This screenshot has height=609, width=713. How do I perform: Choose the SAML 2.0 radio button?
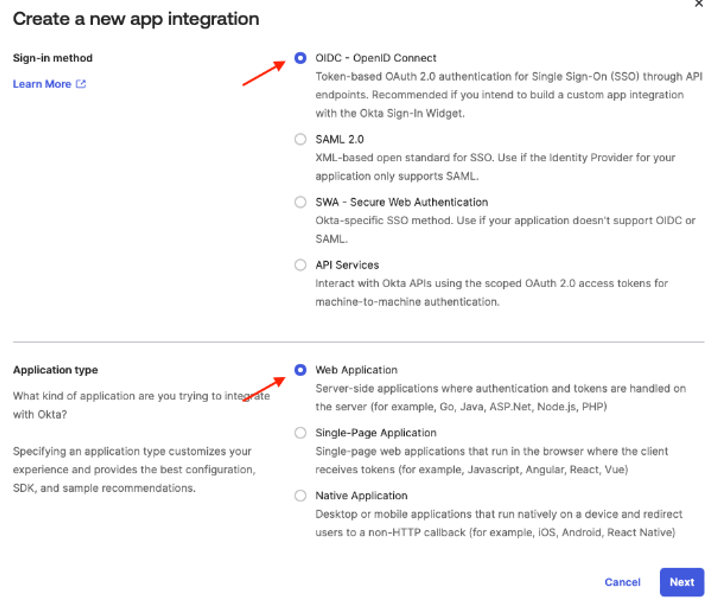point(300,140)
